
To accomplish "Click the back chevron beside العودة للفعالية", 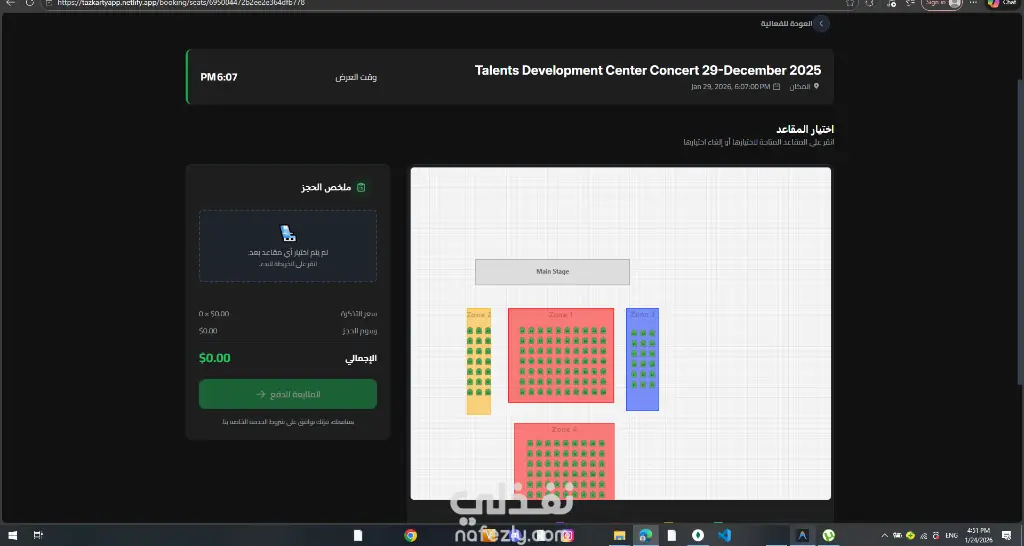I will click(x=821, y=24).
